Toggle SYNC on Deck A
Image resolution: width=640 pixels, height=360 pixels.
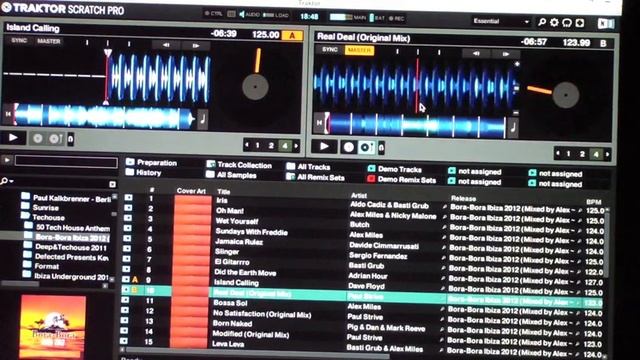click(x=19, y=40)
